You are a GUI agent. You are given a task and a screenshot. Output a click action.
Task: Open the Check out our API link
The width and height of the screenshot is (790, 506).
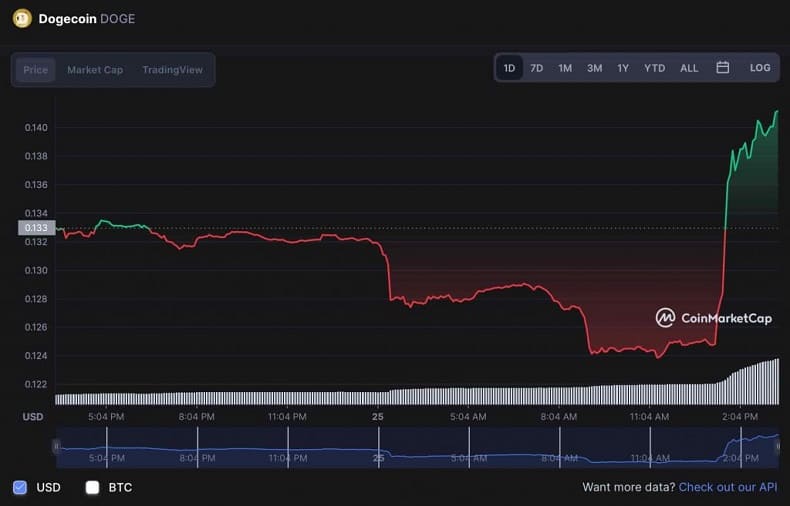[x=728, y=487]
